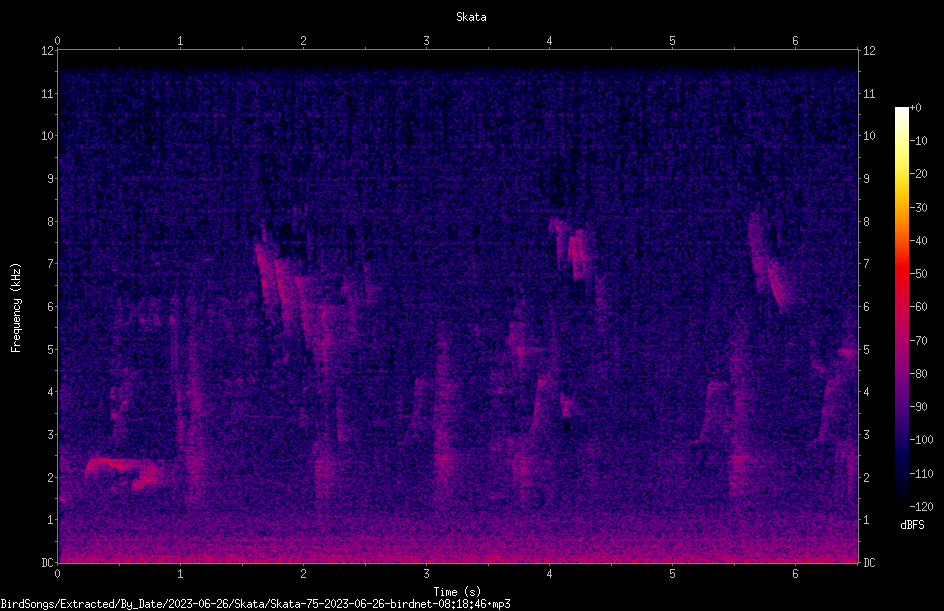Click the "-40" value on the color scale
Screen dimensions: 944x611
(919, 241)
